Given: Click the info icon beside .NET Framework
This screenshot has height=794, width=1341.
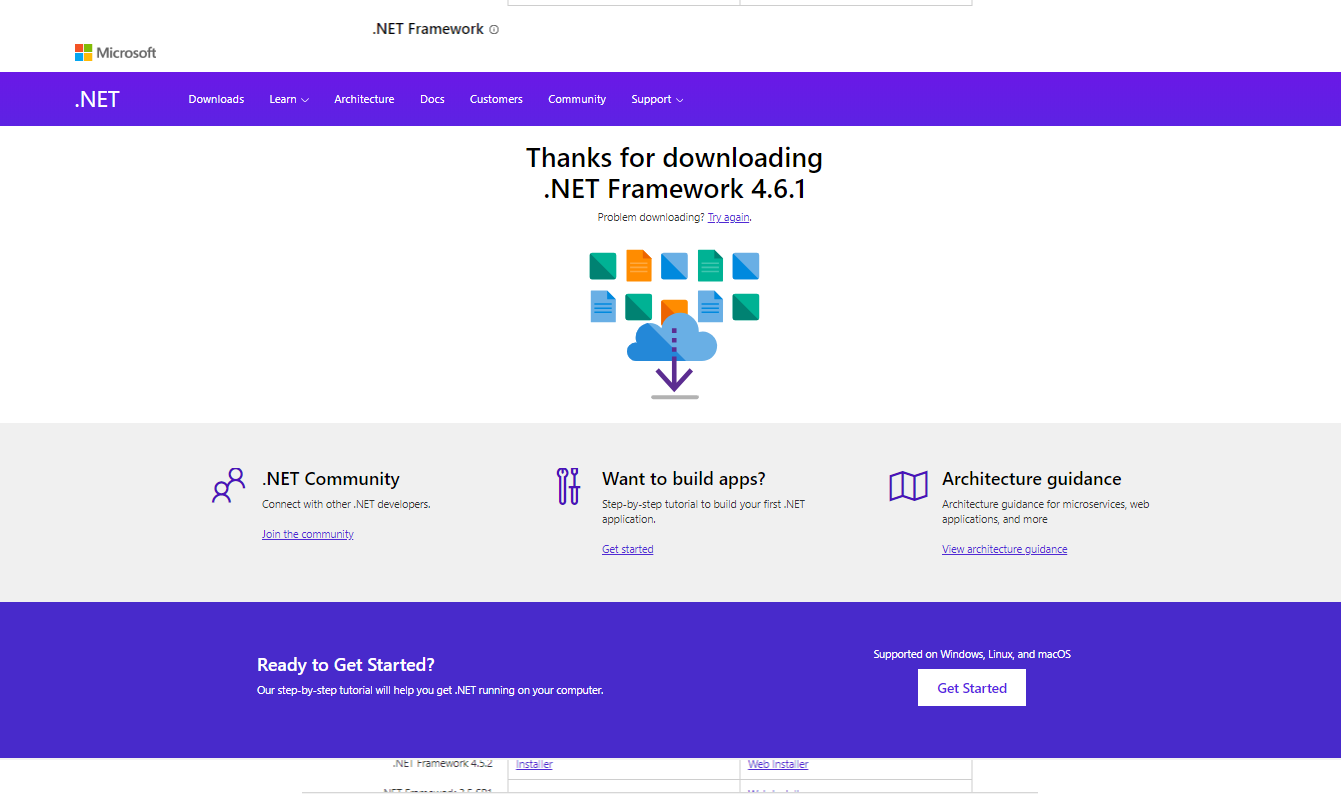Looking at the screenshot, I should click(x=494, y=30).
